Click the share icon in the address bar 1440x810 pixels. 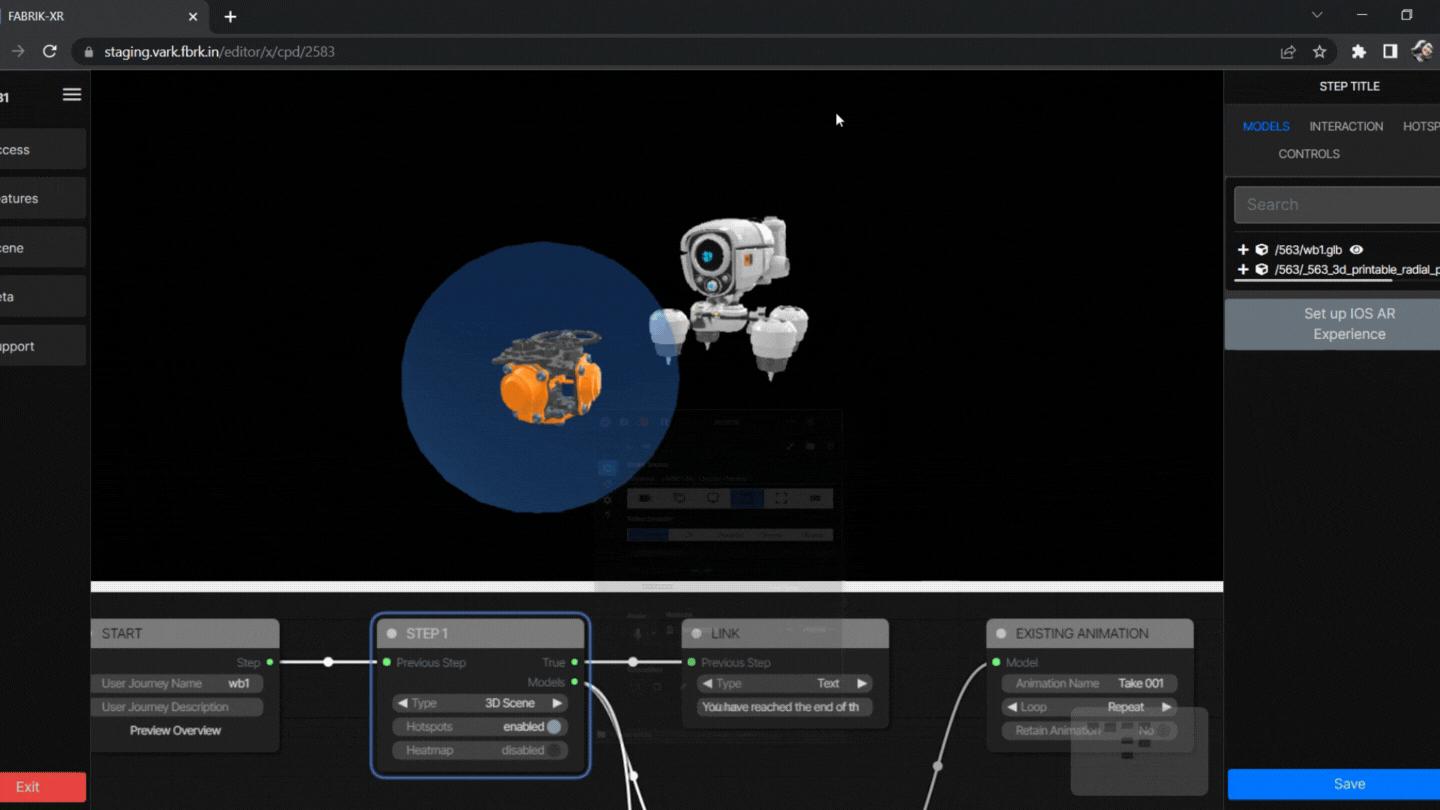point(1288,52)
